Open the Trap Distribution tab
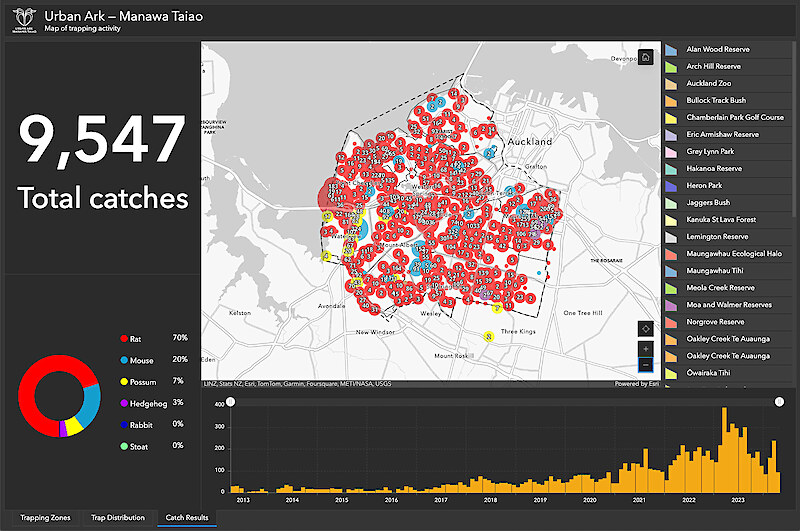 point(117,518)
